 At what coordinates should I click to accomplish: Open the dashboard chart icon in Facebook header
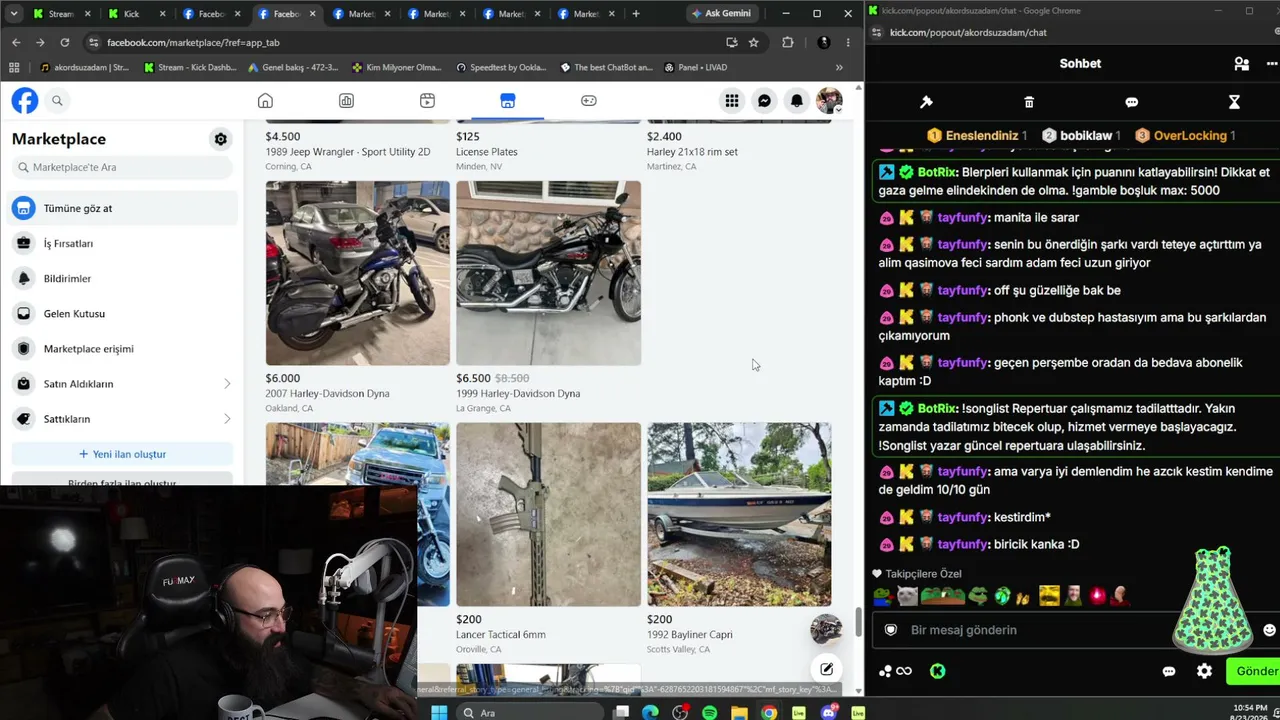(x=346, y=101)
